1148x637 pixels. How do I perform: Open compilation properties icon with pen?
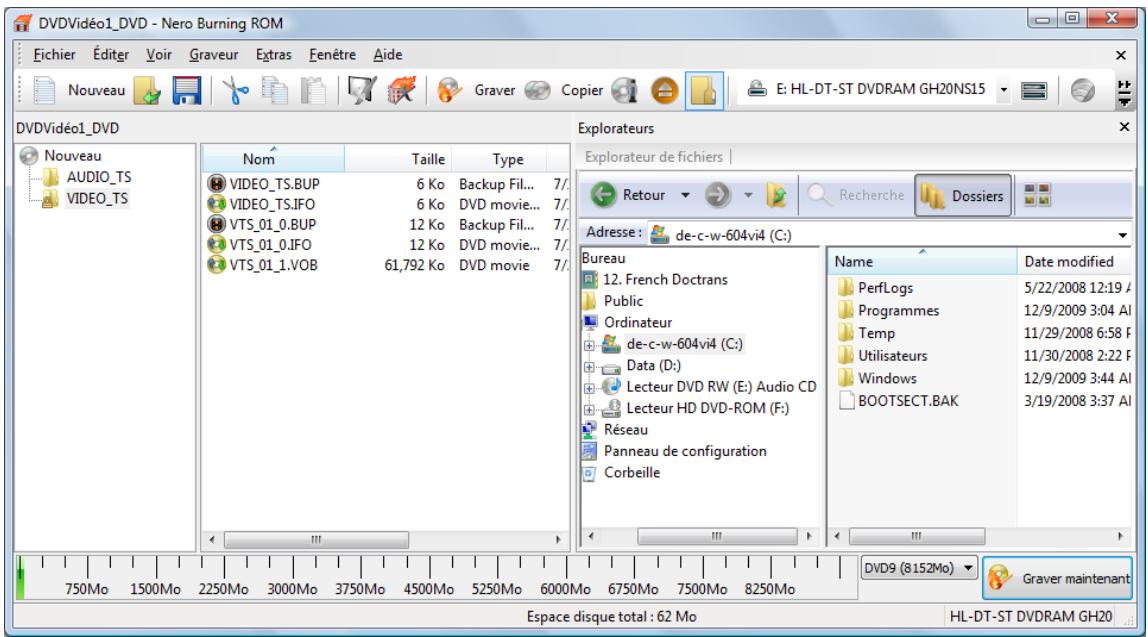(362, 91)
